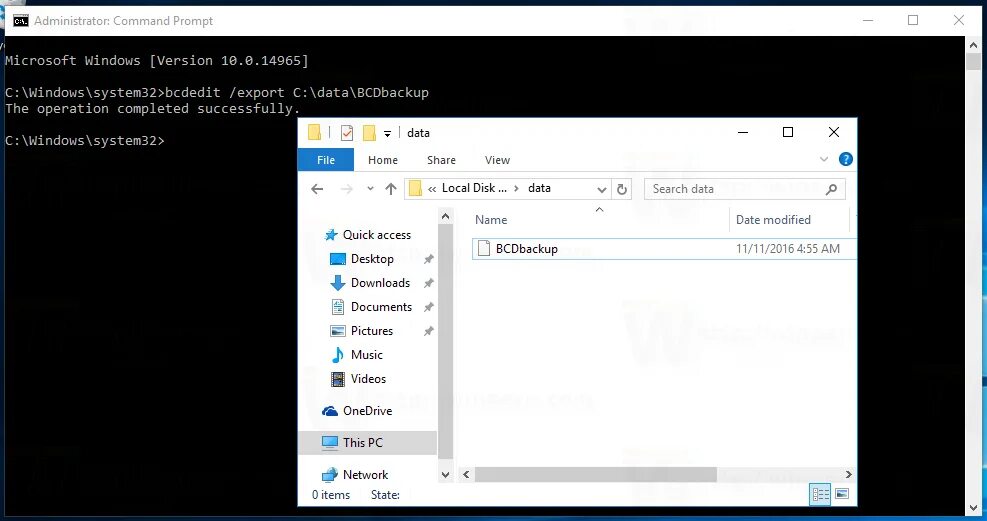Click the pin icon next to Documents

429,307
